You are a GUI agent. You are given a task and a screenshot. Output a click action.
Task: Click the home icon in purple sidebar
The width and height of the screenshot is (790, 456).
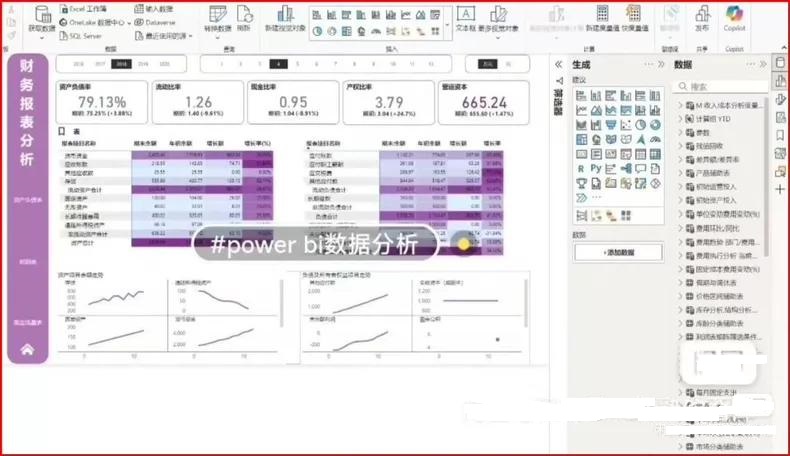click(26, 350)
